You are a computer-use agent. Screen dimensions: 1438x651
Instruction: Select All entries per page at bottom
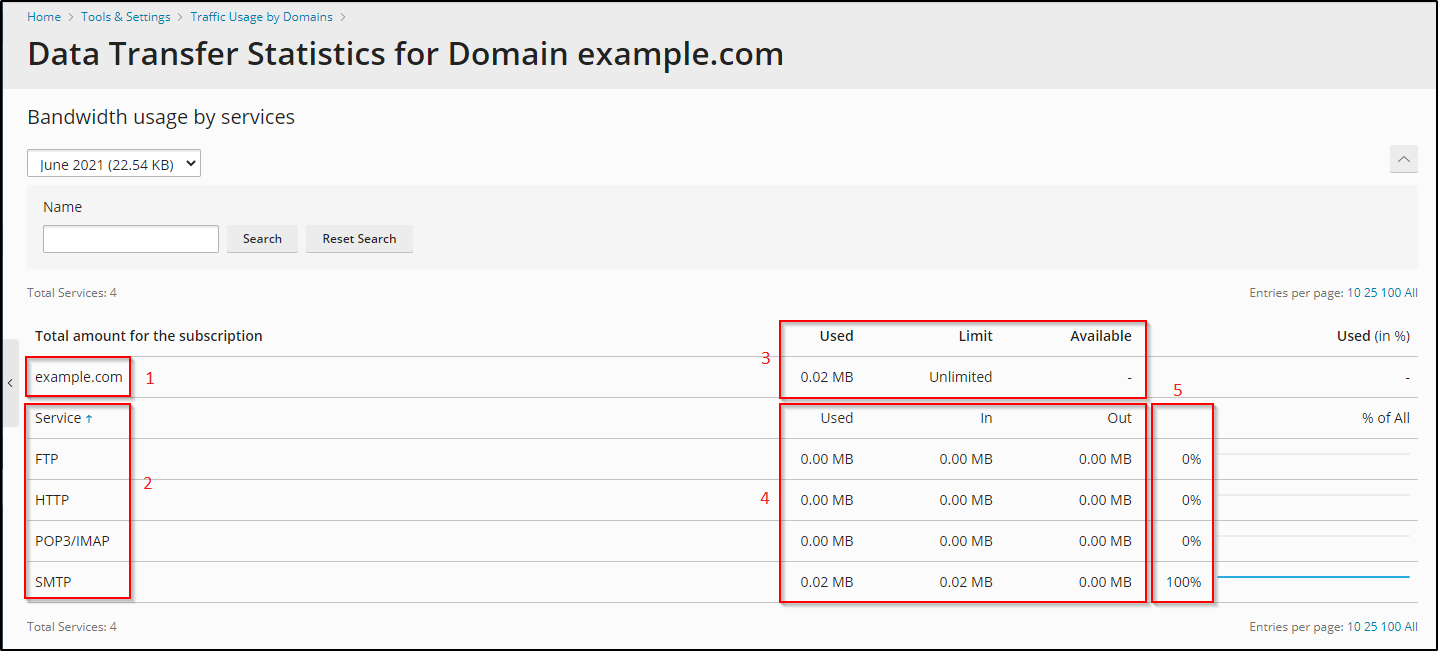click(x=1411, y=627)
